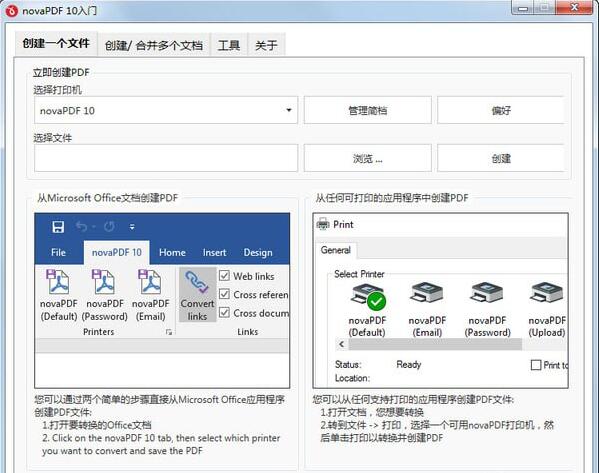Screen dimensions: 599x473
Task: Click the printer list scroll-left arrow
Action: 342,344
